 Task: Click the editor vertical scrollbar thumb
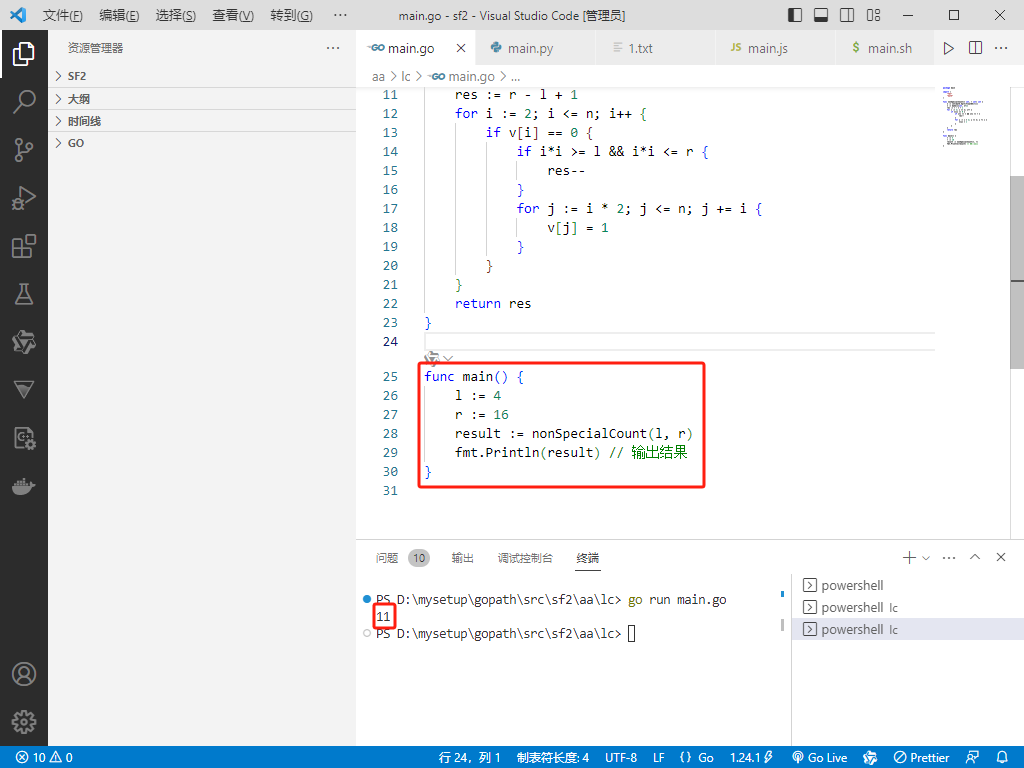(x=1017, y=272)
